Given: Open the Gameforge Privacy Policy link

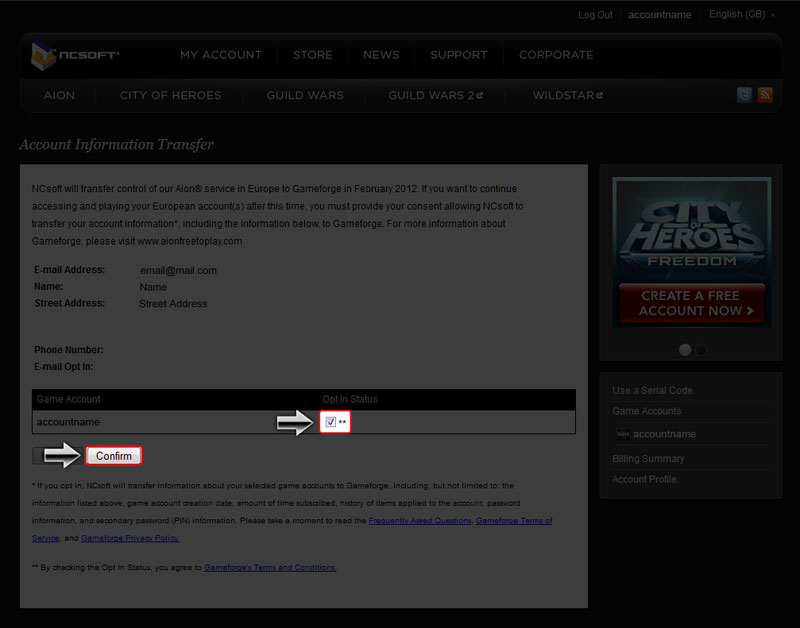Looking at the screenshot, I should click(130, 538).
